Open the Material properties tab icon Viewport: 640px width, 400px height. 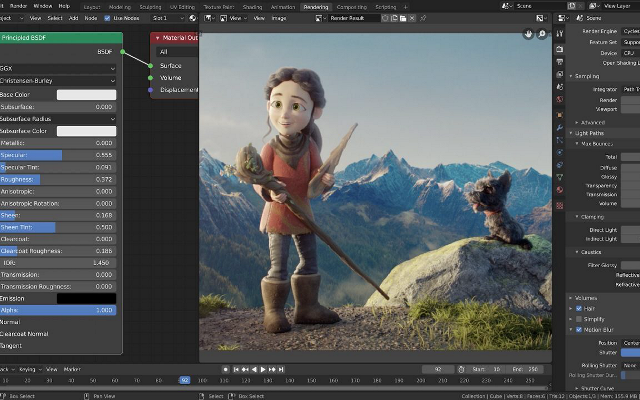(x=560, y=190)
